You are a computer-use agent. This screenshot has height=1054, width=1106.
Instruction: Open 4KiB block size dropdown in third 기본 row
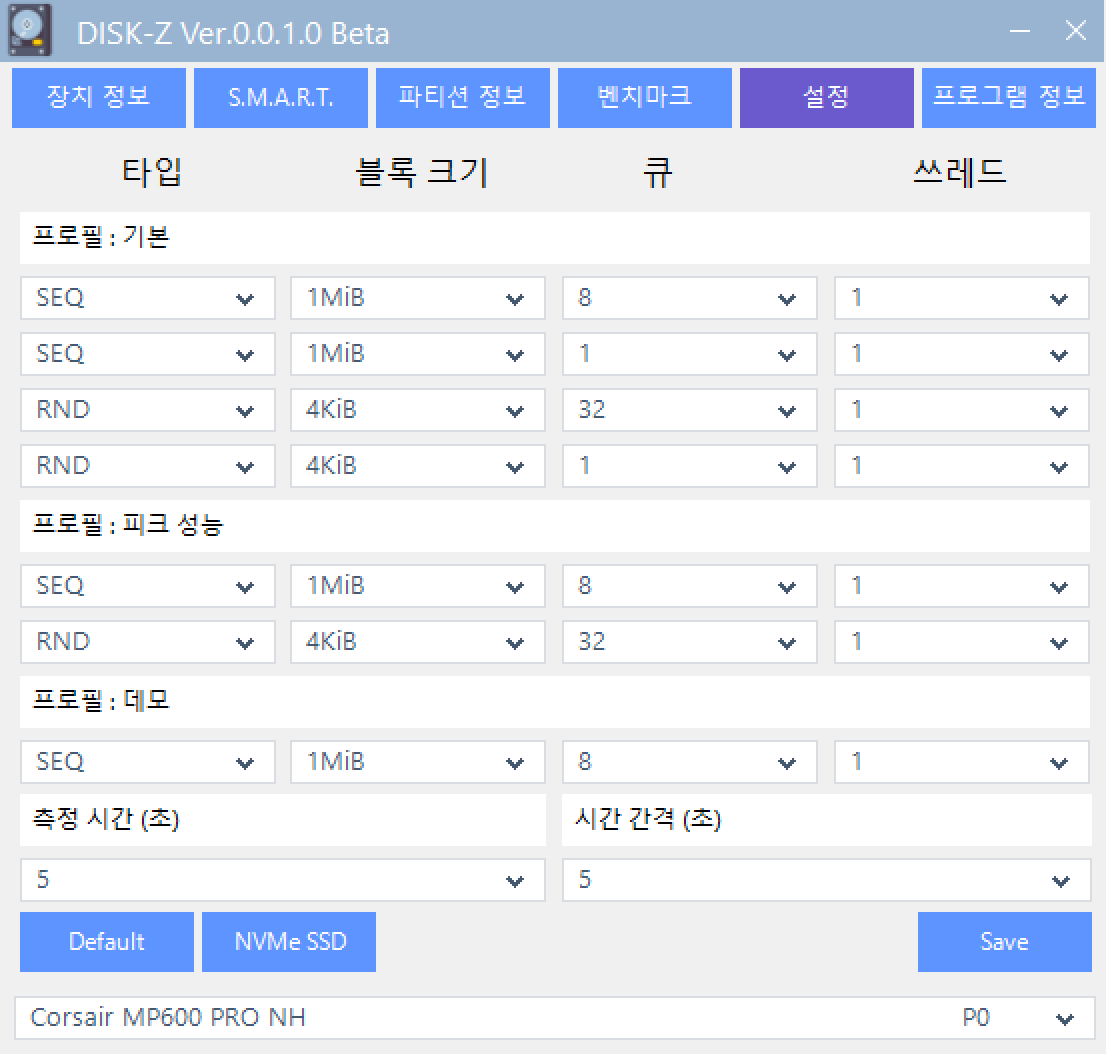coord(418,410)
